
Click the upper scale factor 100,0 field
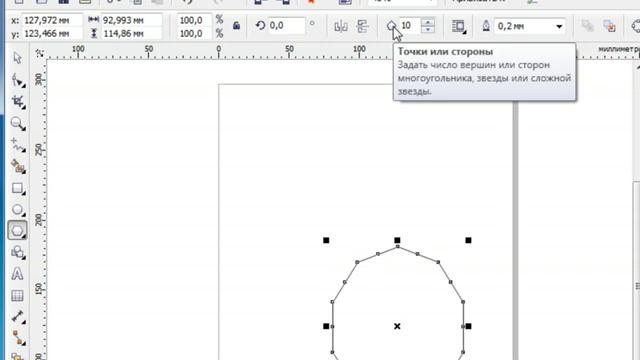coord(194,20)
